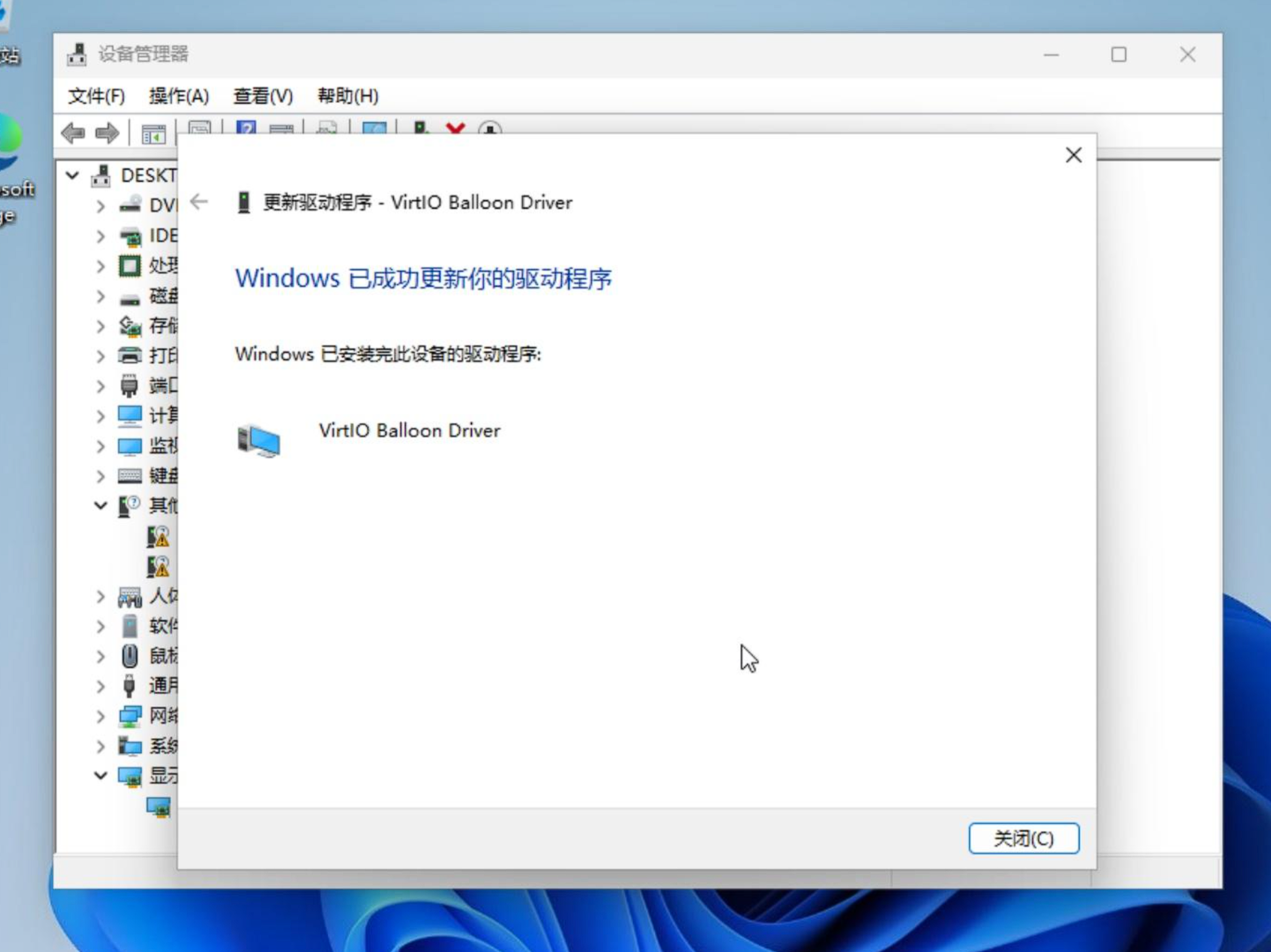The image size is (1271, 952).
Task: Expand the storage controllers tree node
Action: click(x=100, y=326)
